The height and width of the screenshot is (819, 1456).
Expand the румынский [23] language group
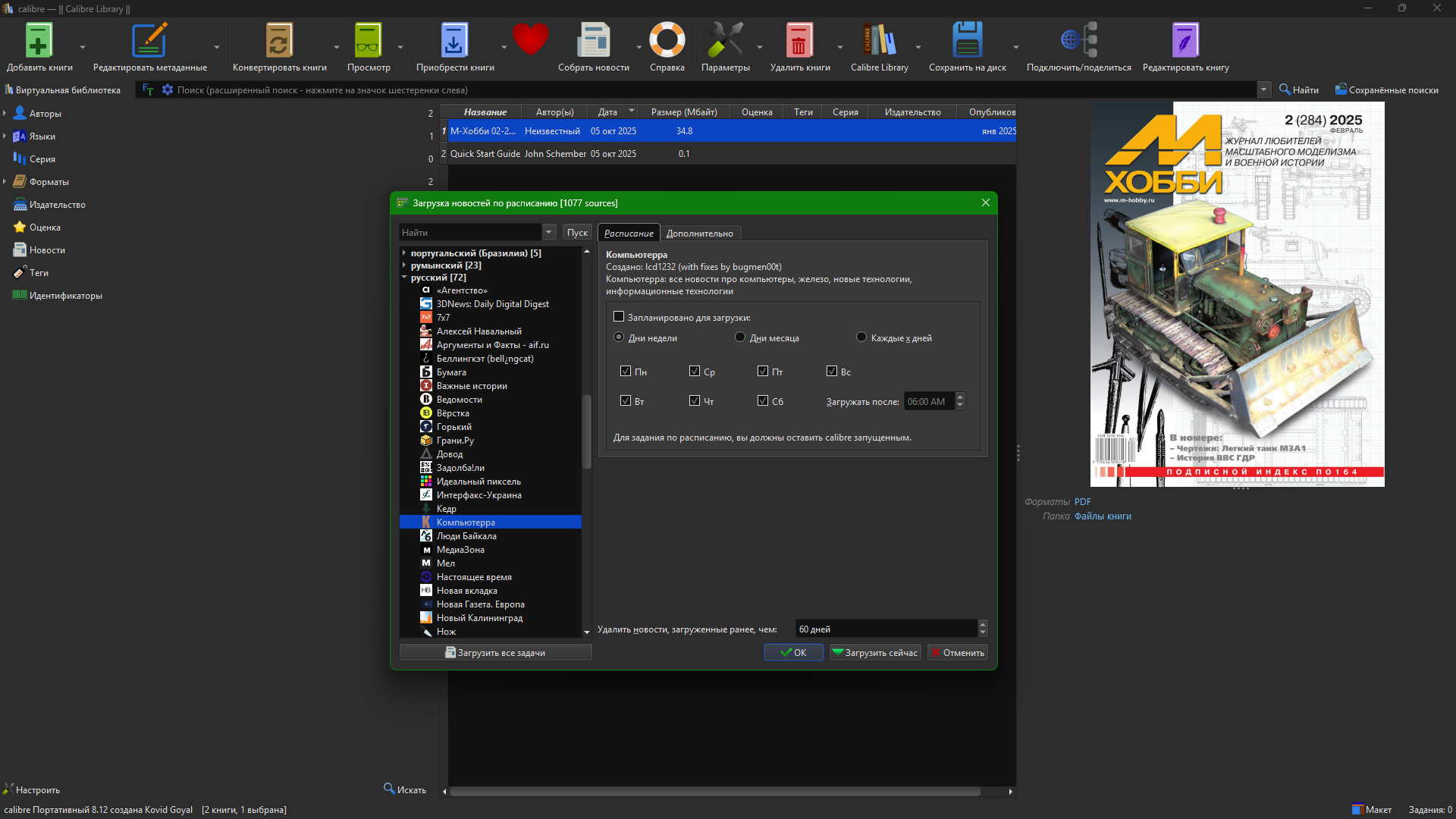pos(404,265)
